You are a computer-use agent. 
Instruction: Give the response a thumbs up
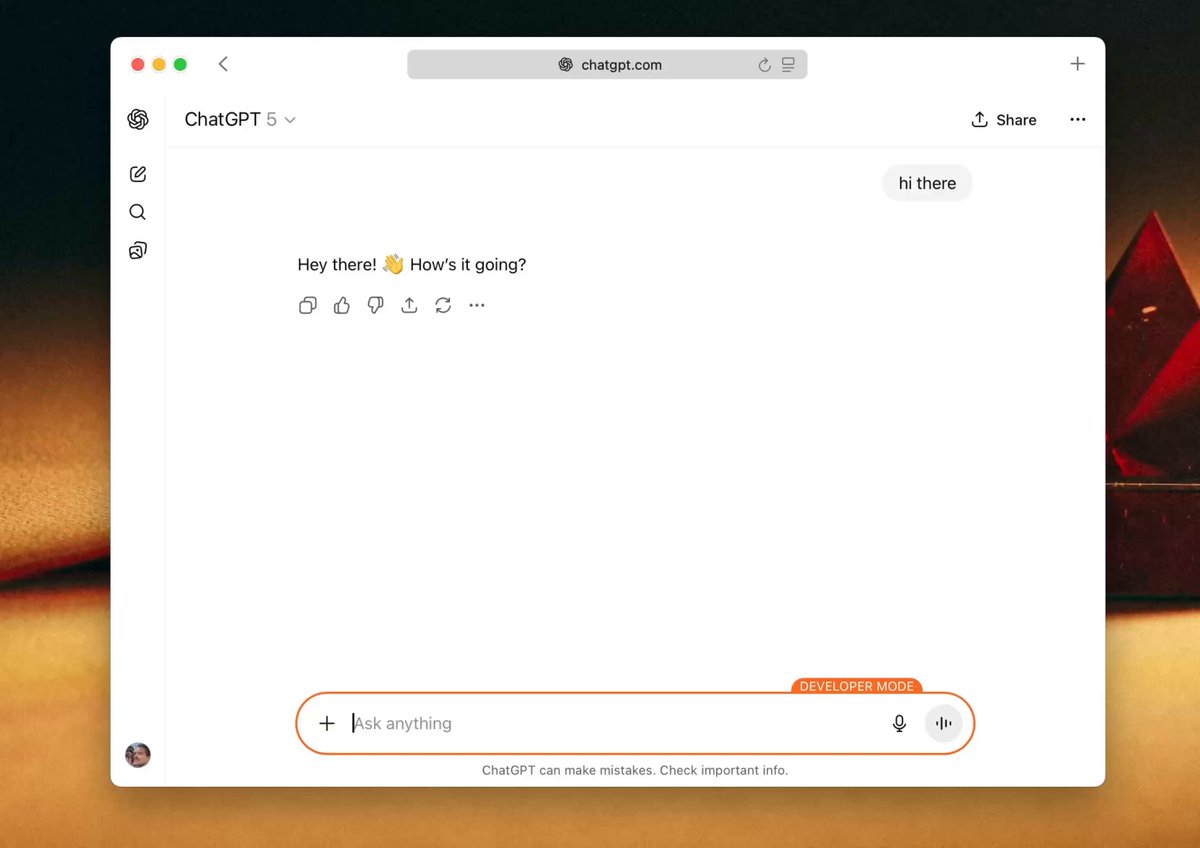click(342, 305)
